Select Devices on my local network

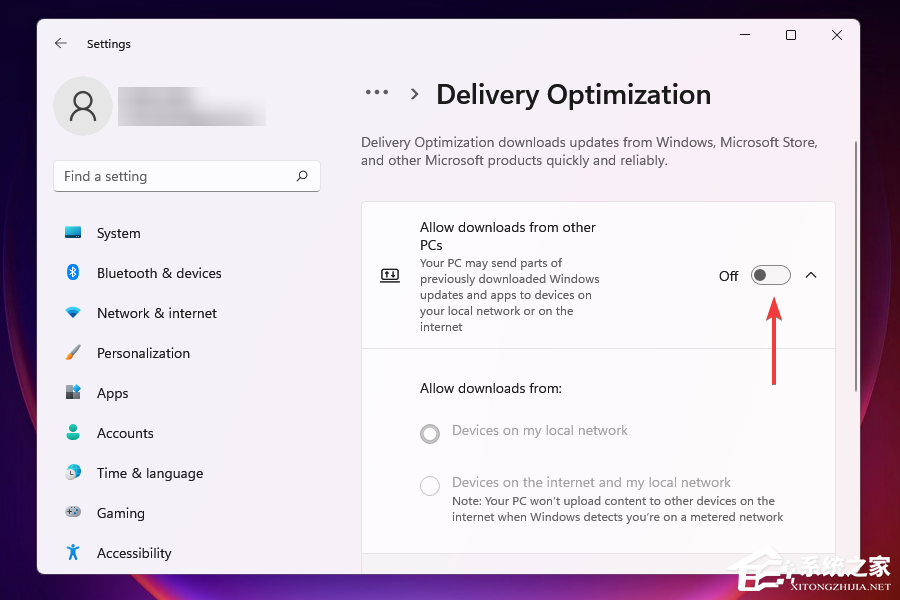(430, 434)
